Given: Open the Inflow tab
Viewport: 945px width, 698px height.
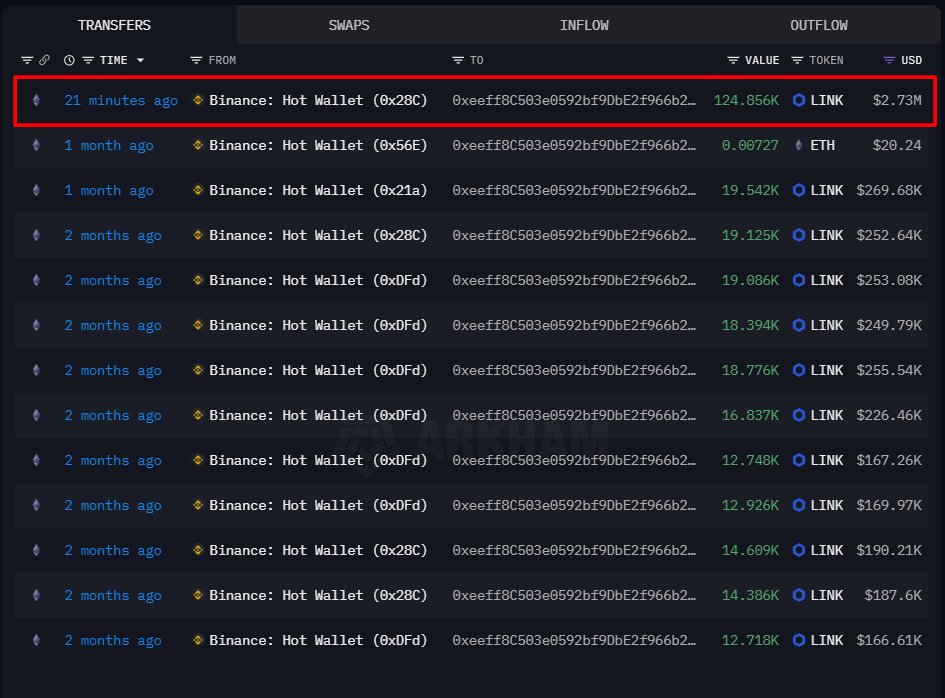Looking at the screenshot, I should pos(584,25).
